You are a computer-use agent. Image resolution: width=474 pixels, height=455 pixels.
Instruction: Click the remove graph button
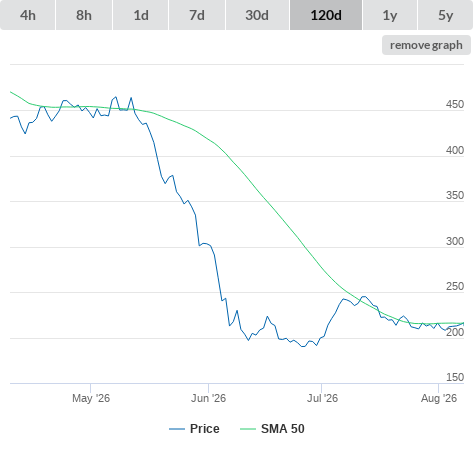pos(426,45)
